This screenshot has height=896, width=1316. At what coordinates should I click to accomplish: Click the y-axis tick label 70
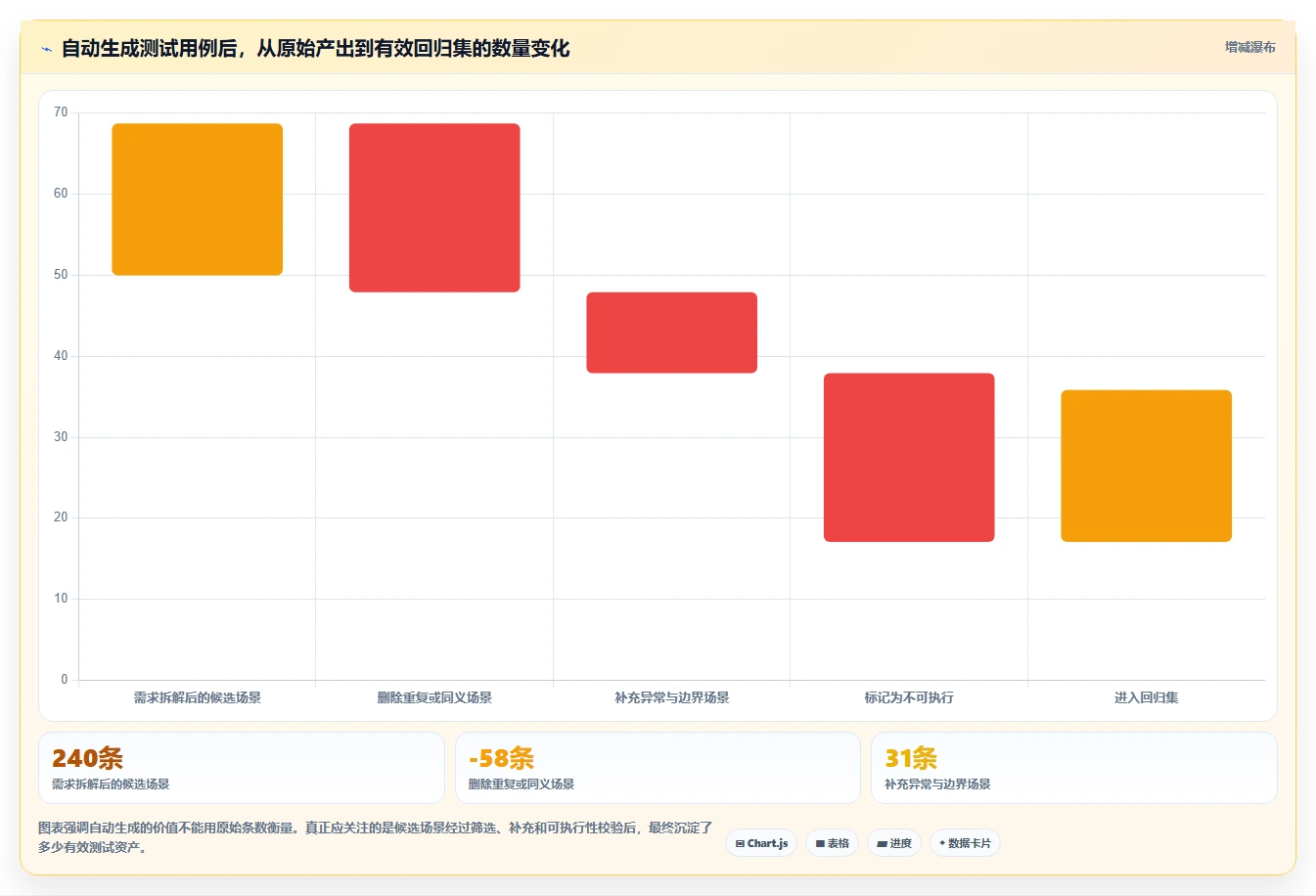(61, 112)
